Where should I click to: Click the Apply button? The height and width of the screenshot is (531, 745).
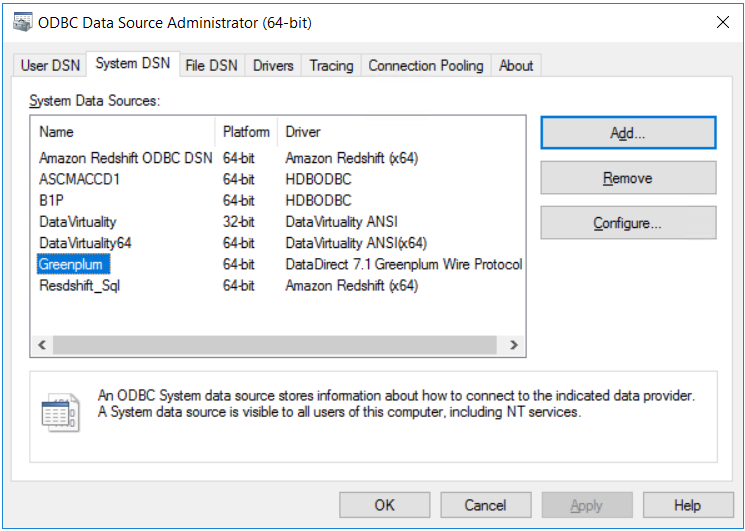587,505
